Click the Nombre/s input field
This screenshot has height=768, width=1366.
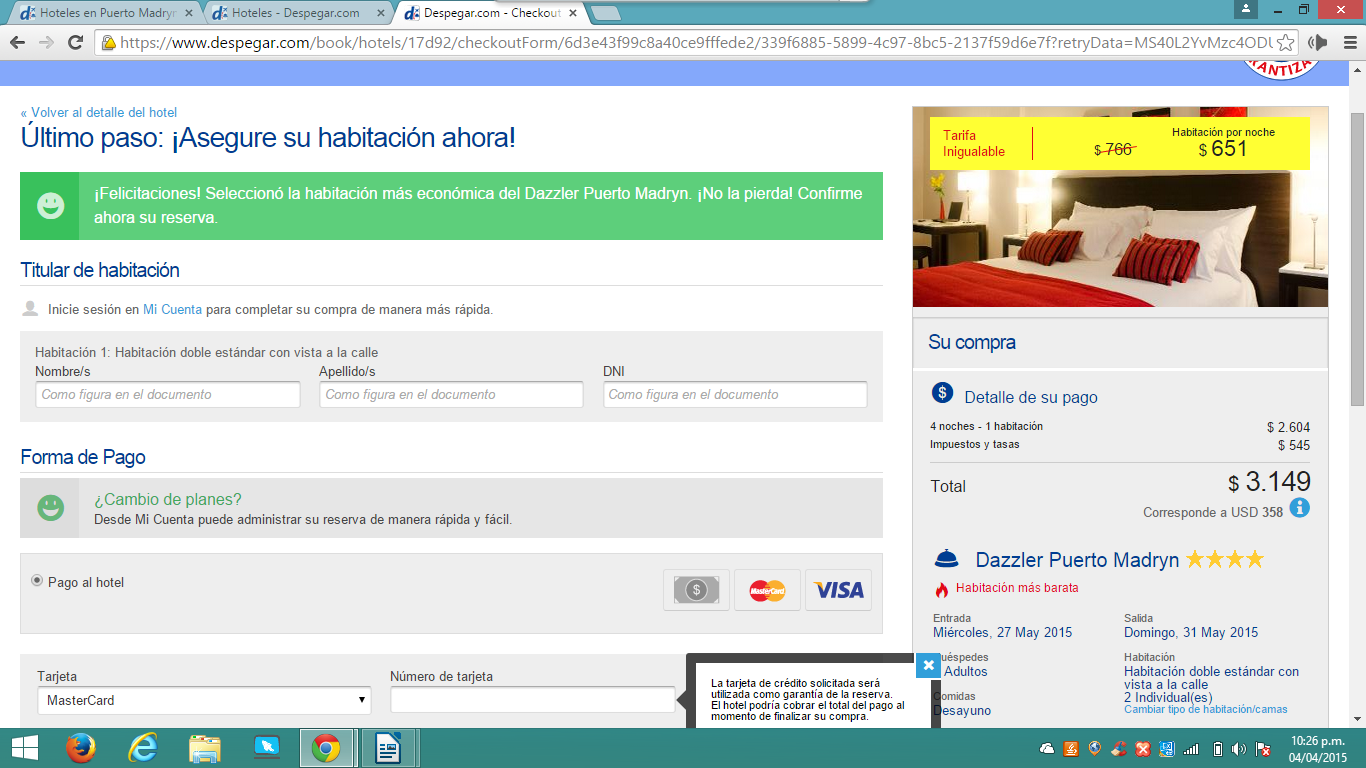click(x=167, y=395)
